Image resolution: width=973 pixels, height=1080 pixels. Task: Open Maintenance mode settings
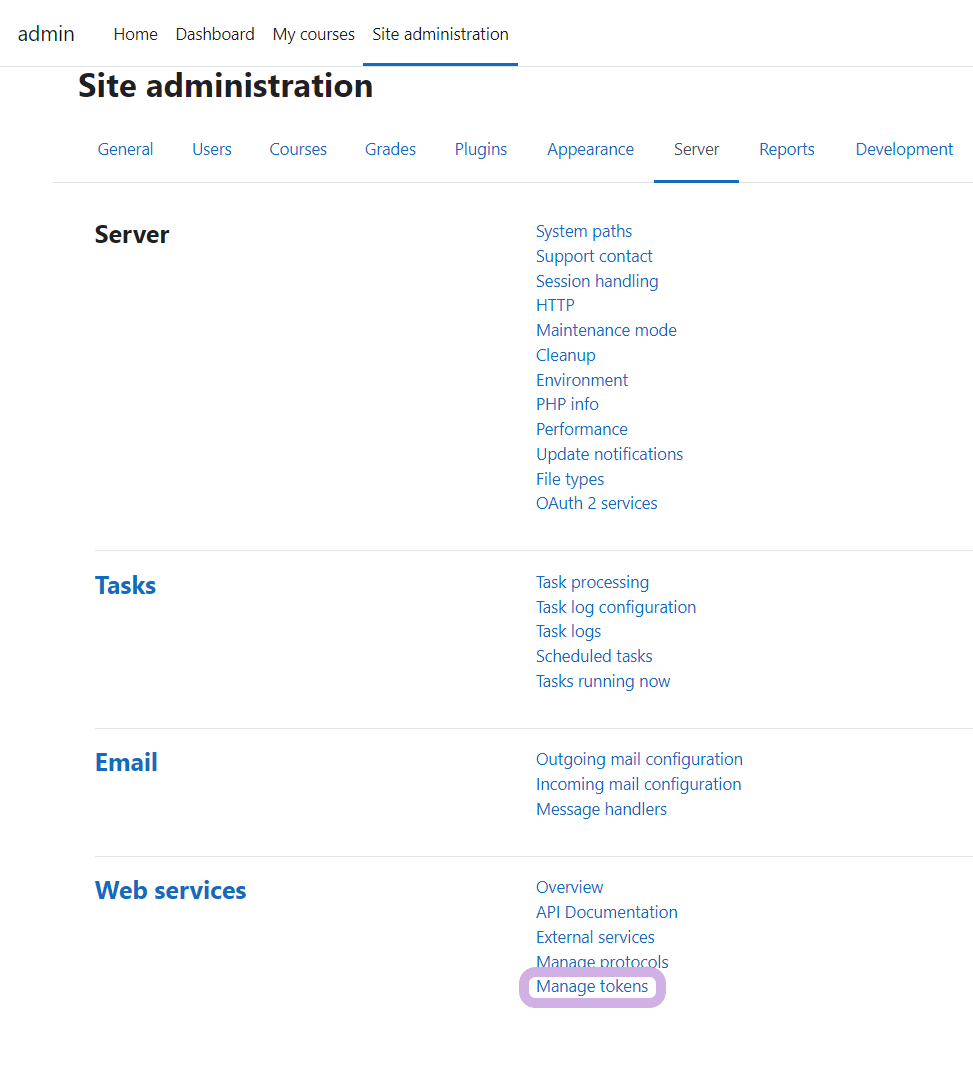606,330
